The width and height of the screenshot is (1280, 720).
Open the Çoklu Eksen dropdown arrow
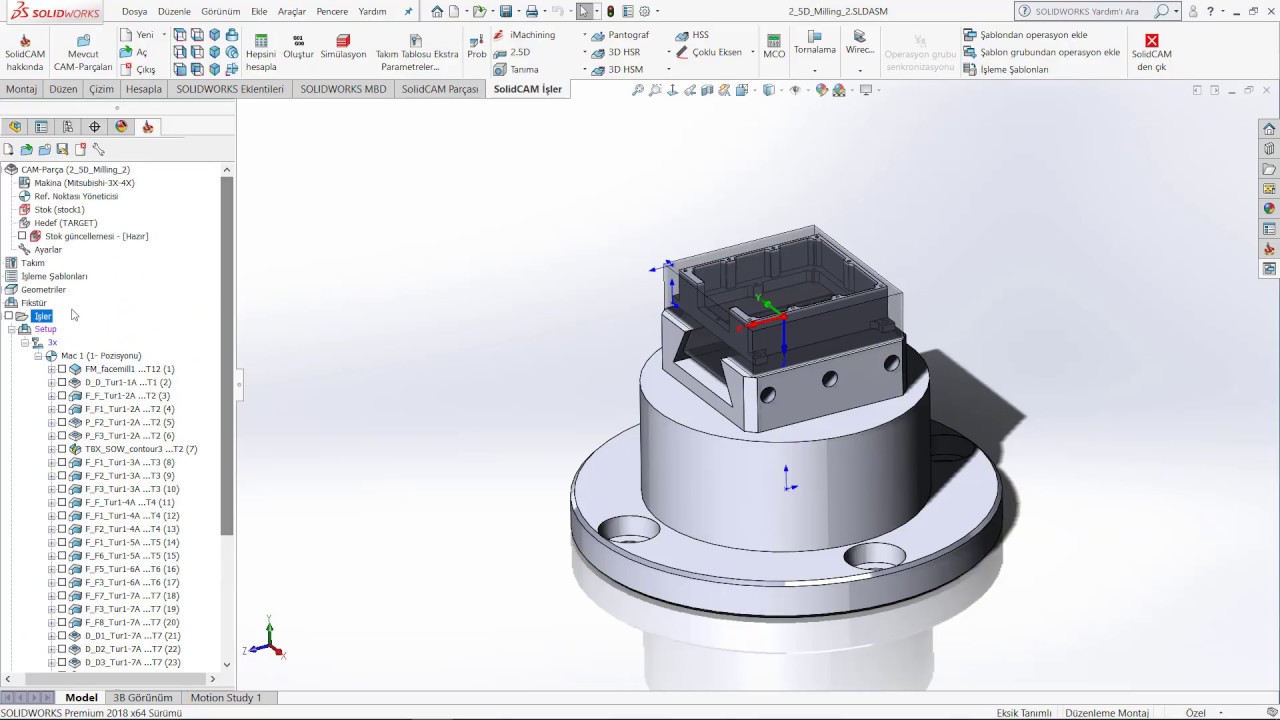point(752,52)
